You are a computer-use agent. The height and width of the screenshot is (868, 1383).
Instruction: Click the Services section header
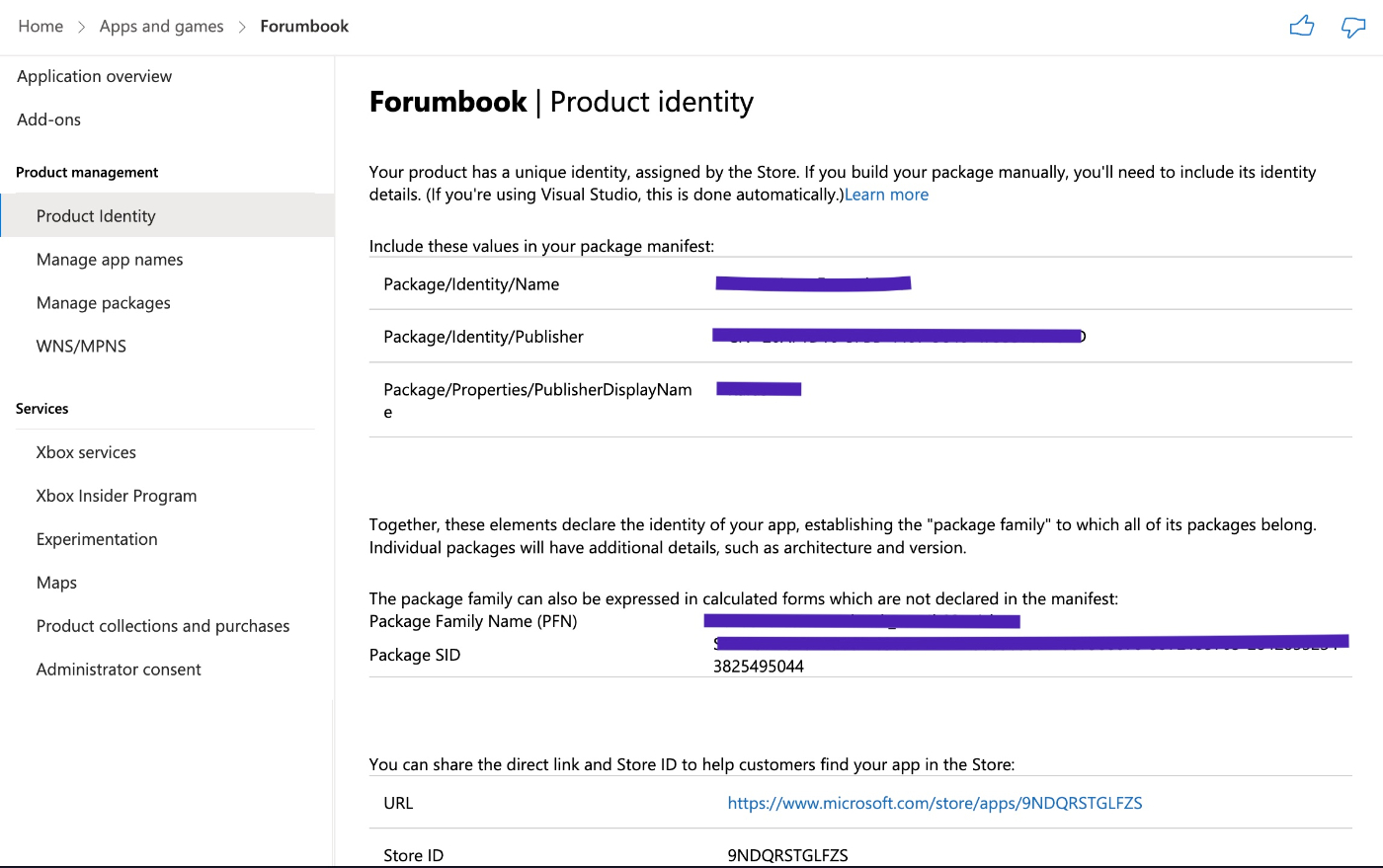pyautogui.click(x=42, y=409)
